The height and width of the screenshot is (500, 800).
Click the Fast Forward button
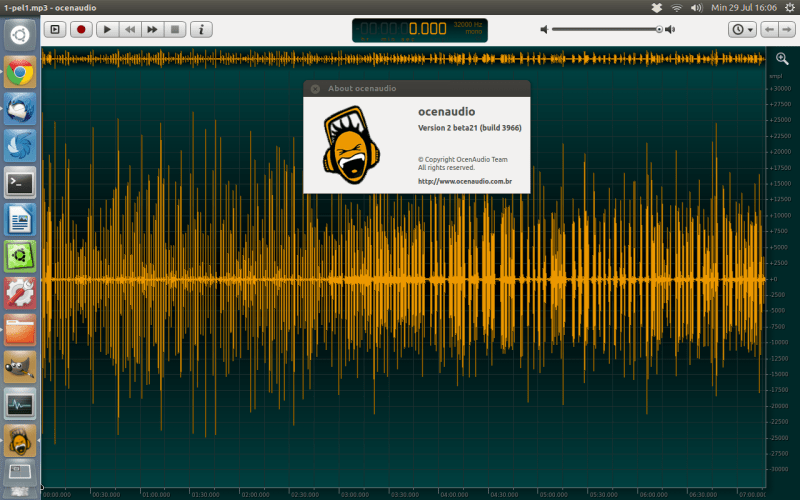(152, 30)
